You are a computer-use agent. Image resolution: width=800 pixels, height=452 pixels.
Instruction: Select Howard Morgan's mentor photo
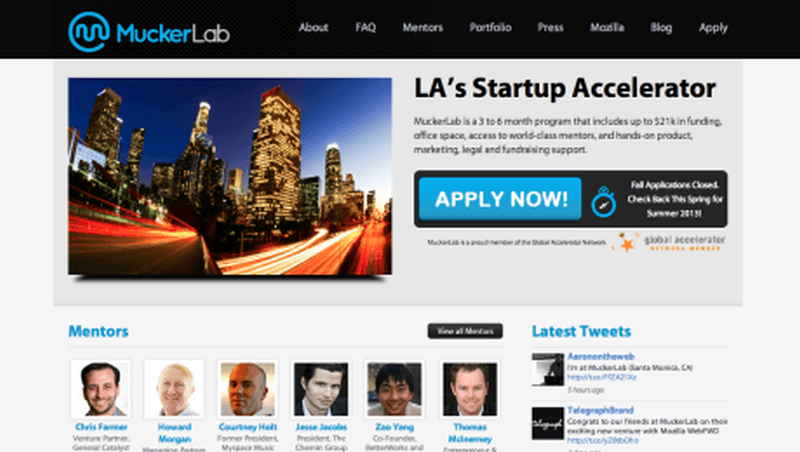(x=174, y=389)
